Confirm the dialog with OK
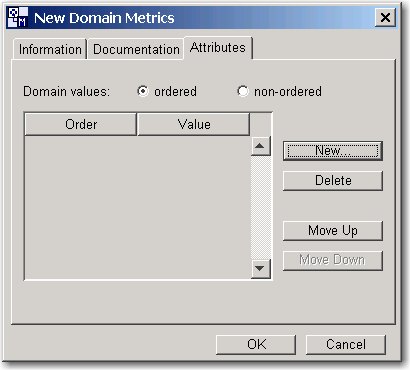The width and height of the screenshot is (410, 370). (x=256, y=345)
